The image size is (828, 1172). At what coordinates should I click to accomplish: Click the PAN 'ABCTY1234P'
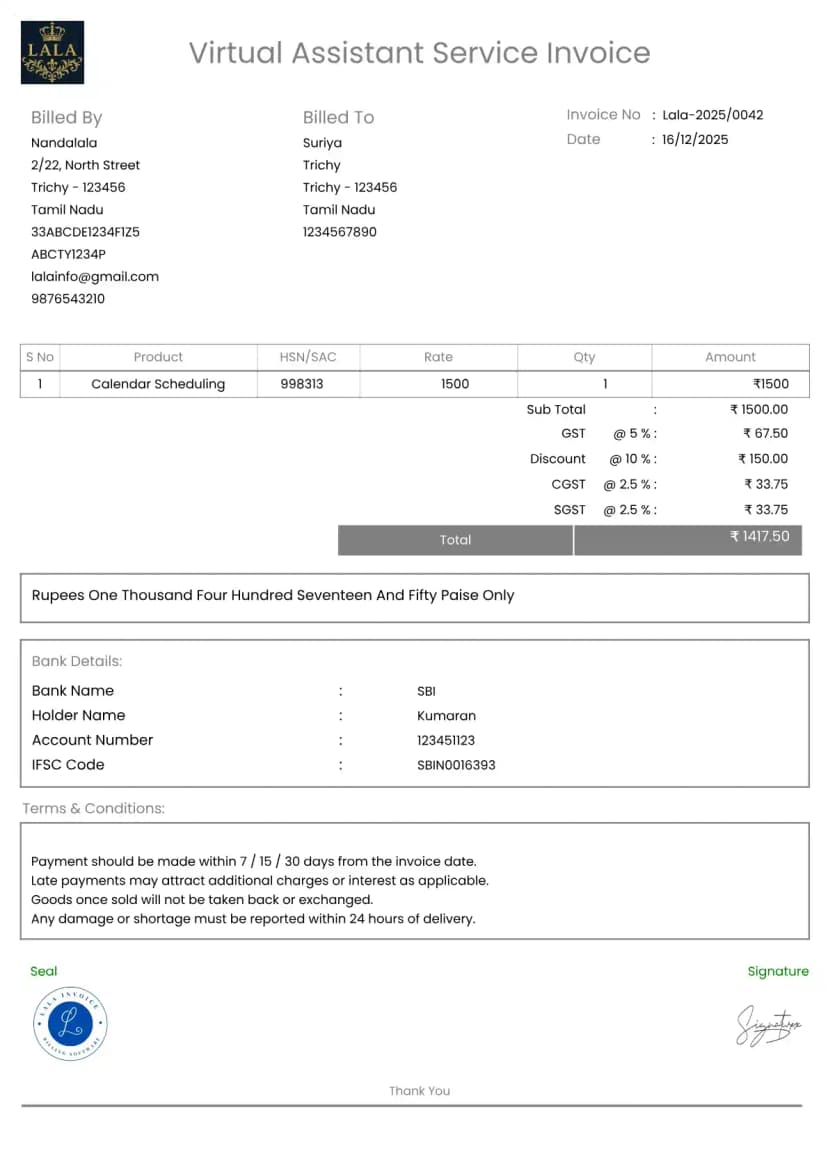pos(68,254)
